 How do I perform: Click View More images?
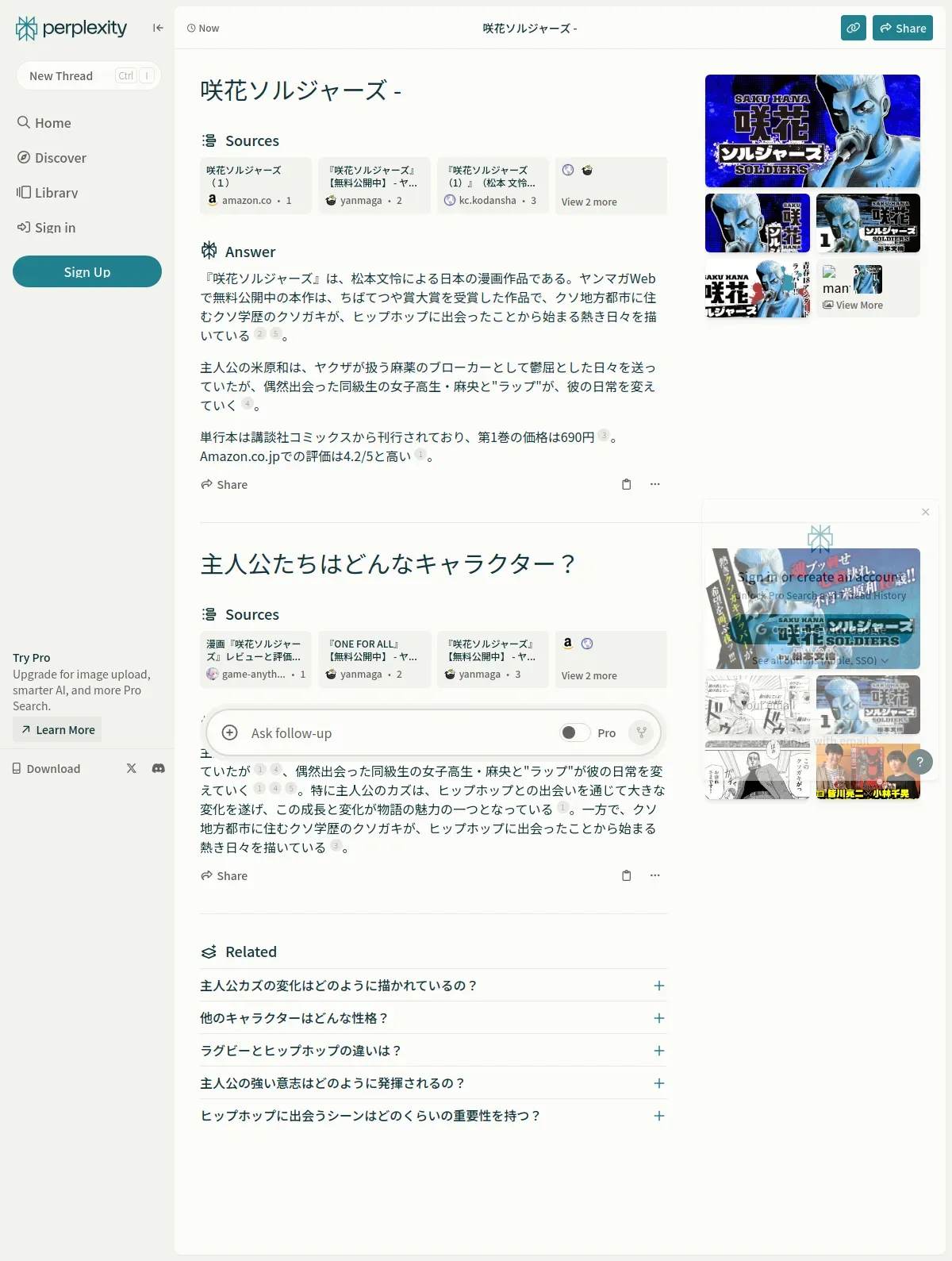pyautogui.click(x=868, y=289)
